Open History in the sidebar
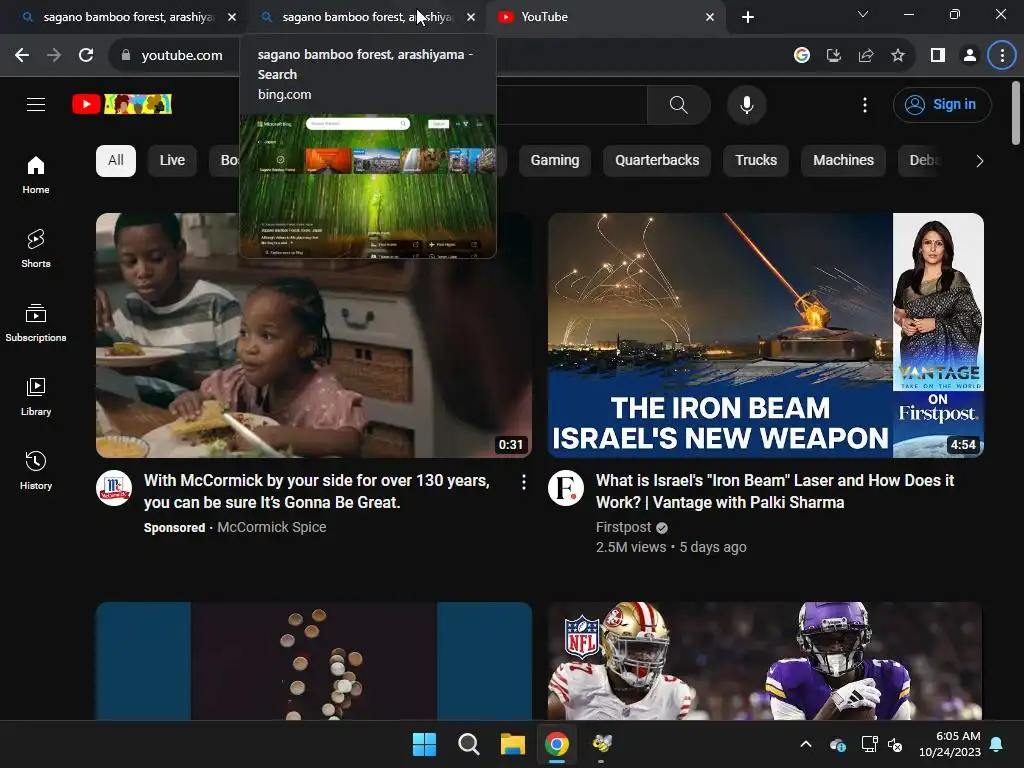This screenshot has width=1024, height=768. point(36,470)
